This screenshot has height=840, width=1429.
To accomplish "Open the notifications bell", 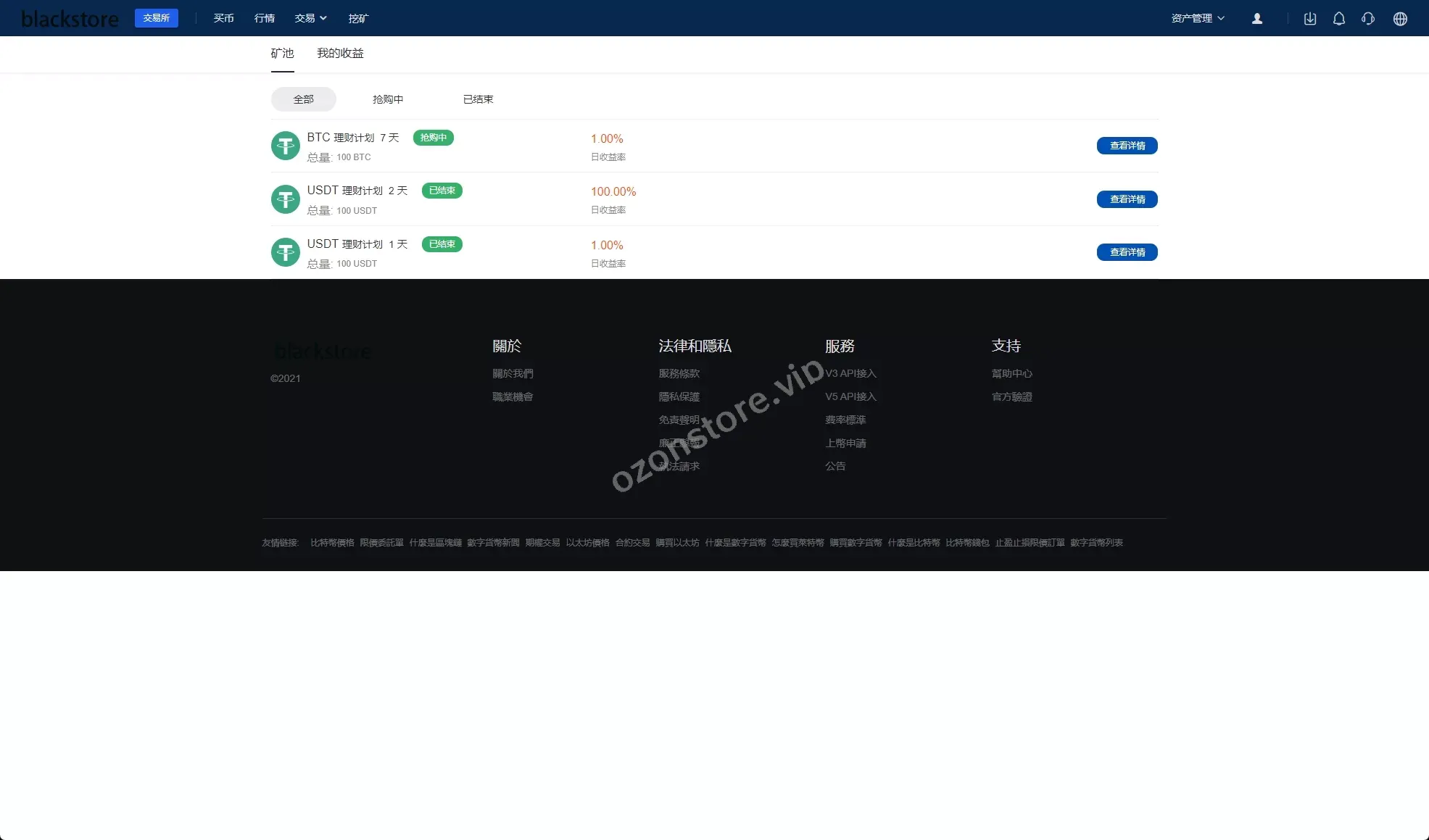I will 1338,19.
